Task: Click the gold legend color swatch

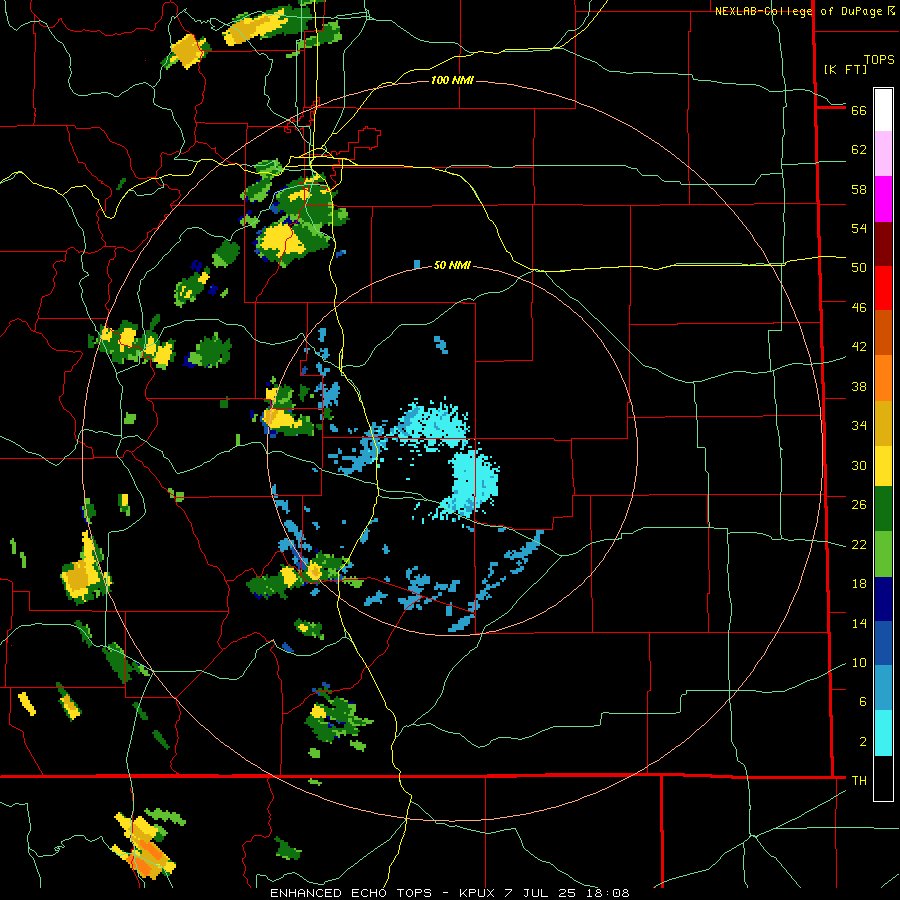Action: [x=883, y=423]
